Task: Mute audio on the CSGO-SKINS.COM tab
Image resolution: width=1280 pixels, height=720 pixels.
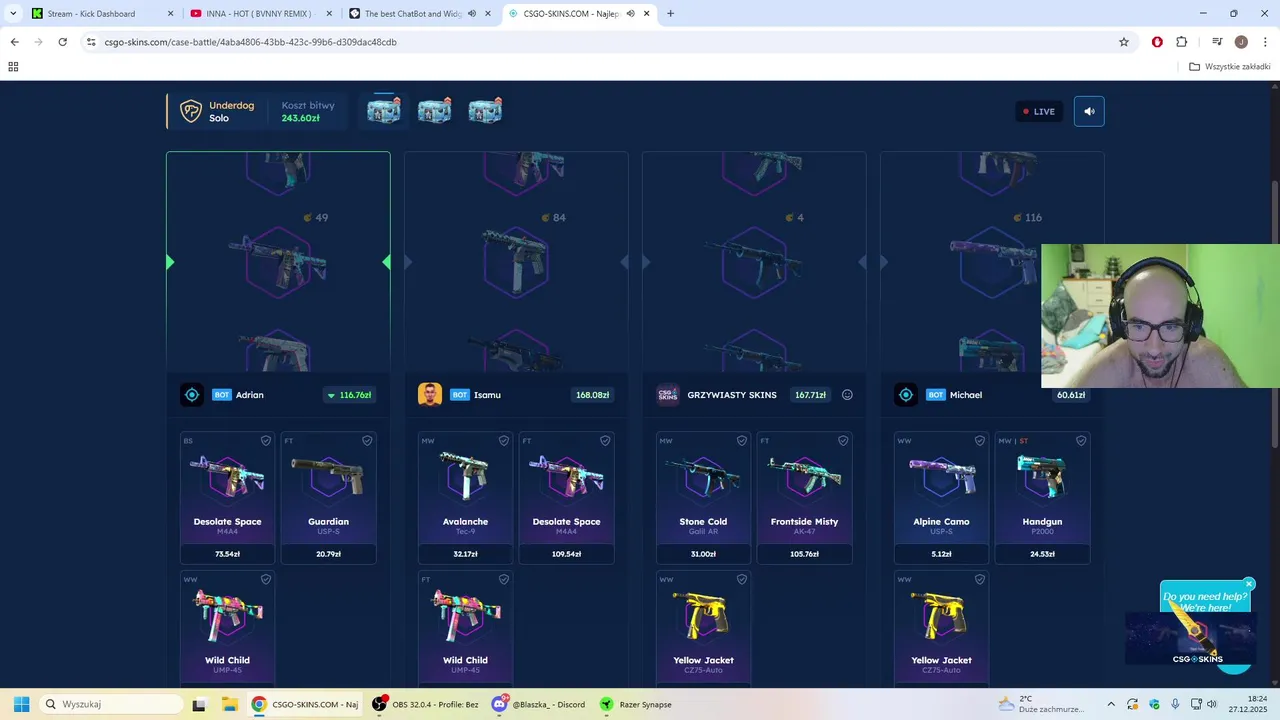Action: 630,14
